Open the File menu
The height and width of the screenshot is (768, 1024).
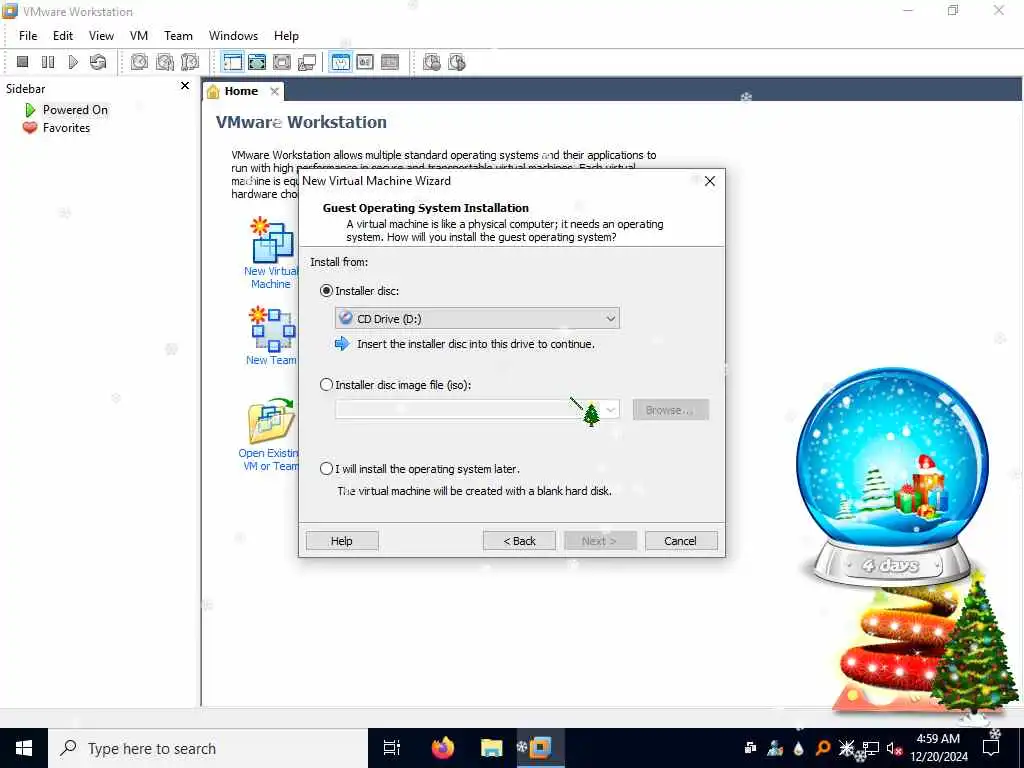[28, 36]
